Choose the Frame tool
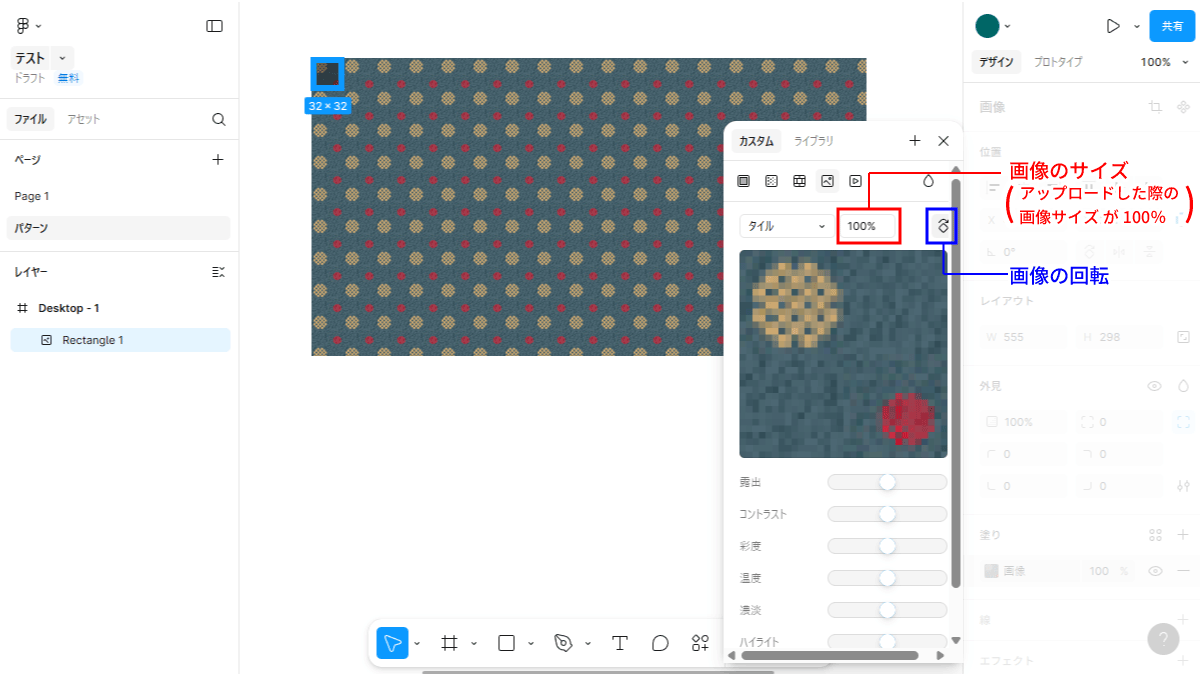Image resolution: width=1200 pixels, height=675 pixels. 450,643
